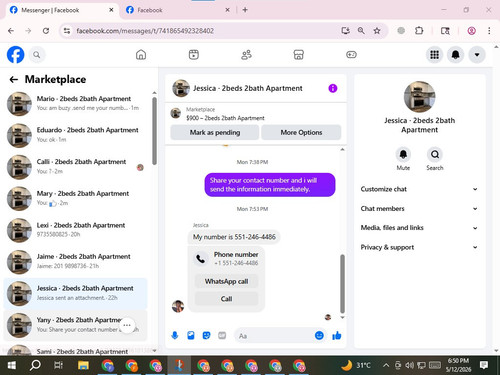Open the Facebook menu grid icon
The width and height of the screenshot is (500, 375).
[x=434, y=55]
